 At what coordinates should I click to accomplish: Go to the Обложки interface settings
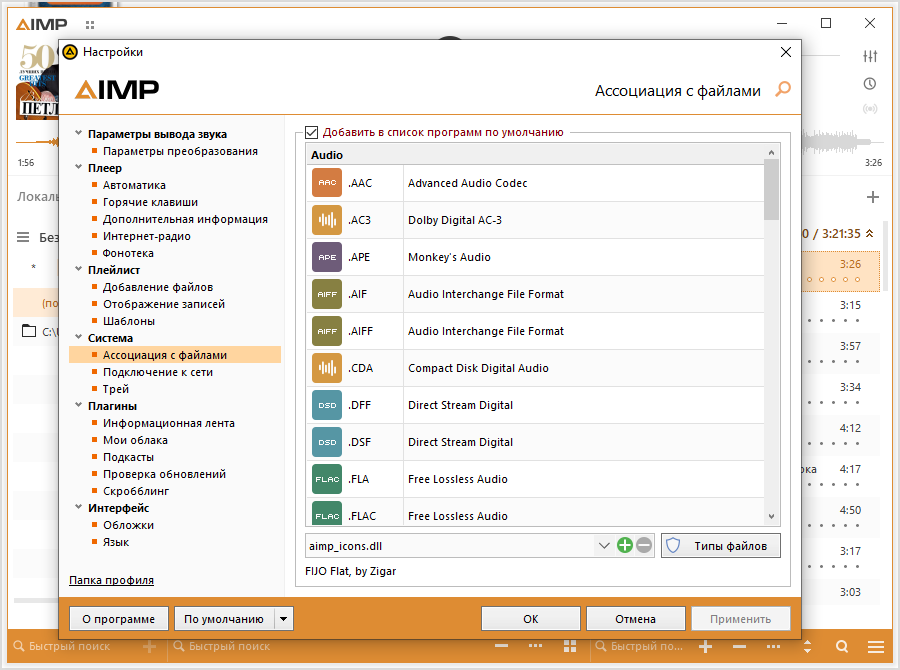point(129,525)
